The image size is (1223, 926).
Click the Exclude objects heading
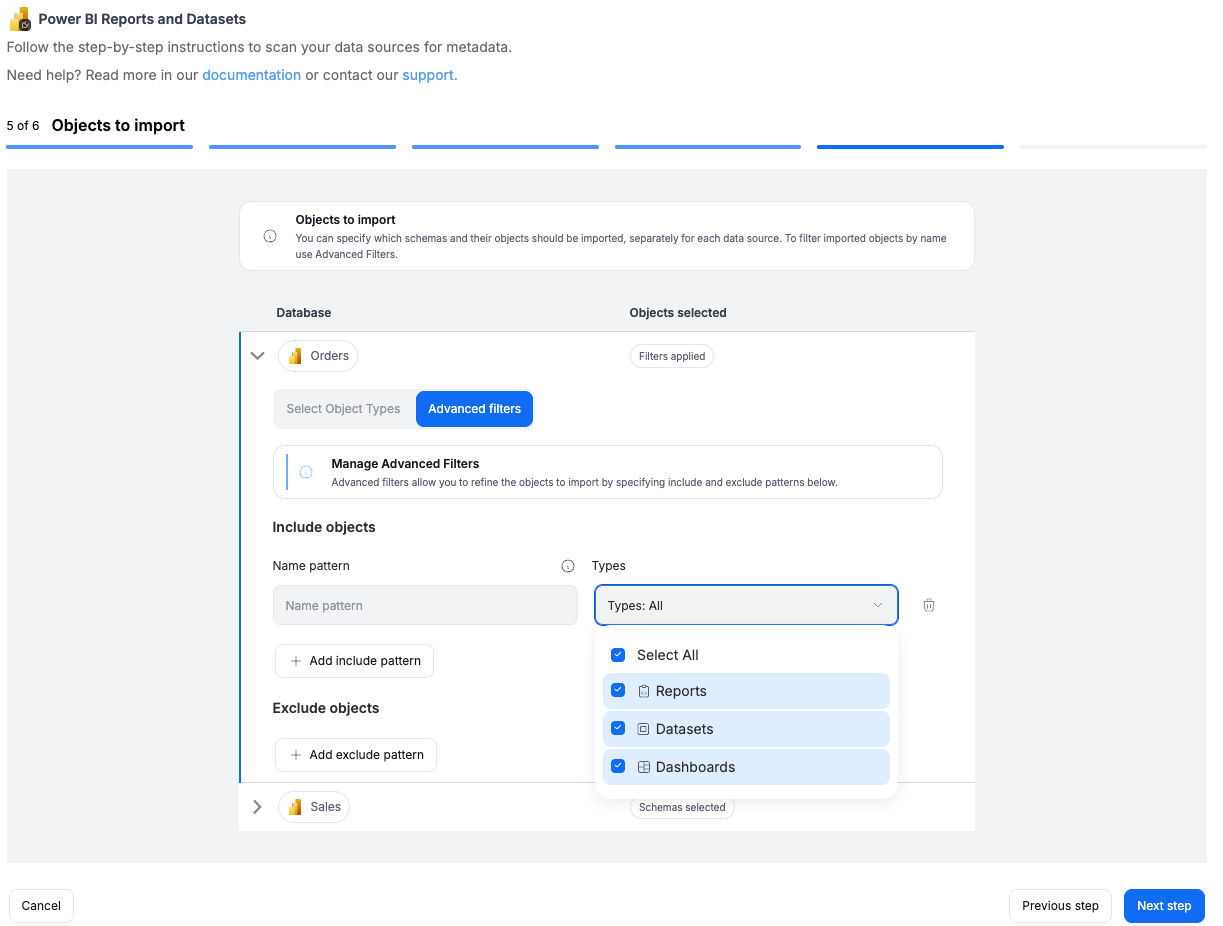(326, 708)
